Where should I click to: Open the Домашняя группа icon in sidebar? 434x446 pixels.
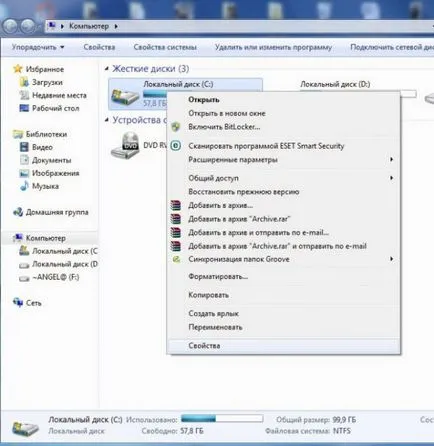(x=18, y=212)
